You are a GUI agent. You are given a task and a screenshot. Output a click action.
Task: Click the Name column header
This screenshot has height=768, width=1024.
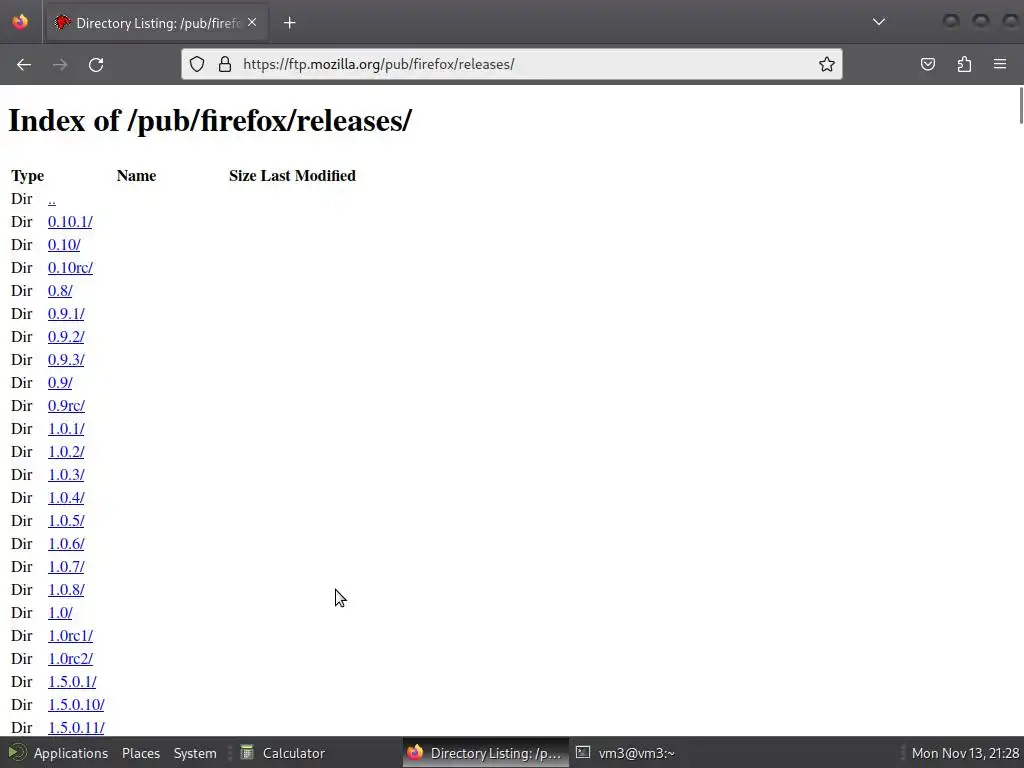point(136,176)
